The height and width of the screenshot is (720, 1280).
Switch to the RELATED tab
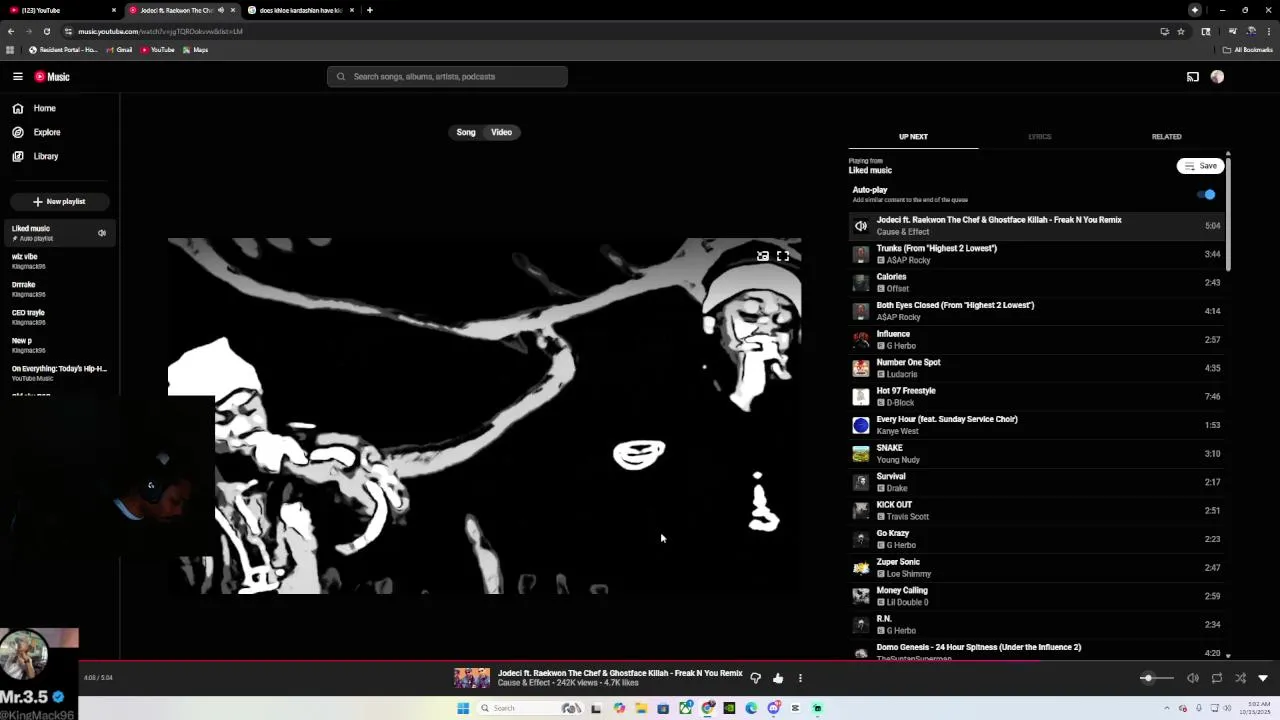(1166, 137)
